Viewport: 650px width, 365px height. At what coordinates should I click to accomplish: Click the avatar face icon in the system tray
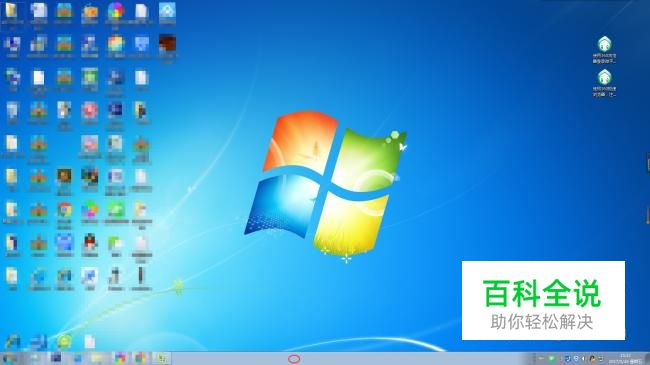pos(593,358)
